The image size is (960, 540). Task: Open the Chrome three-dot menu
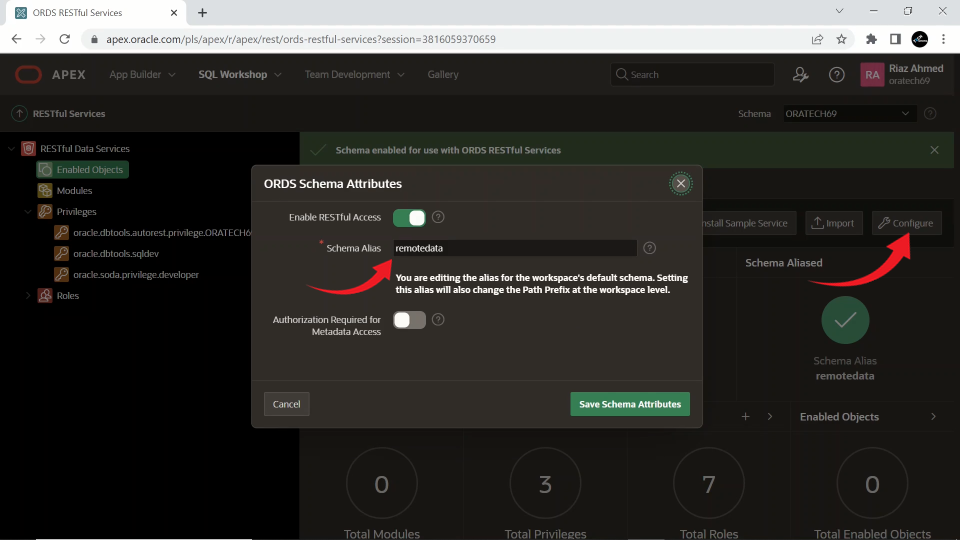943,39
